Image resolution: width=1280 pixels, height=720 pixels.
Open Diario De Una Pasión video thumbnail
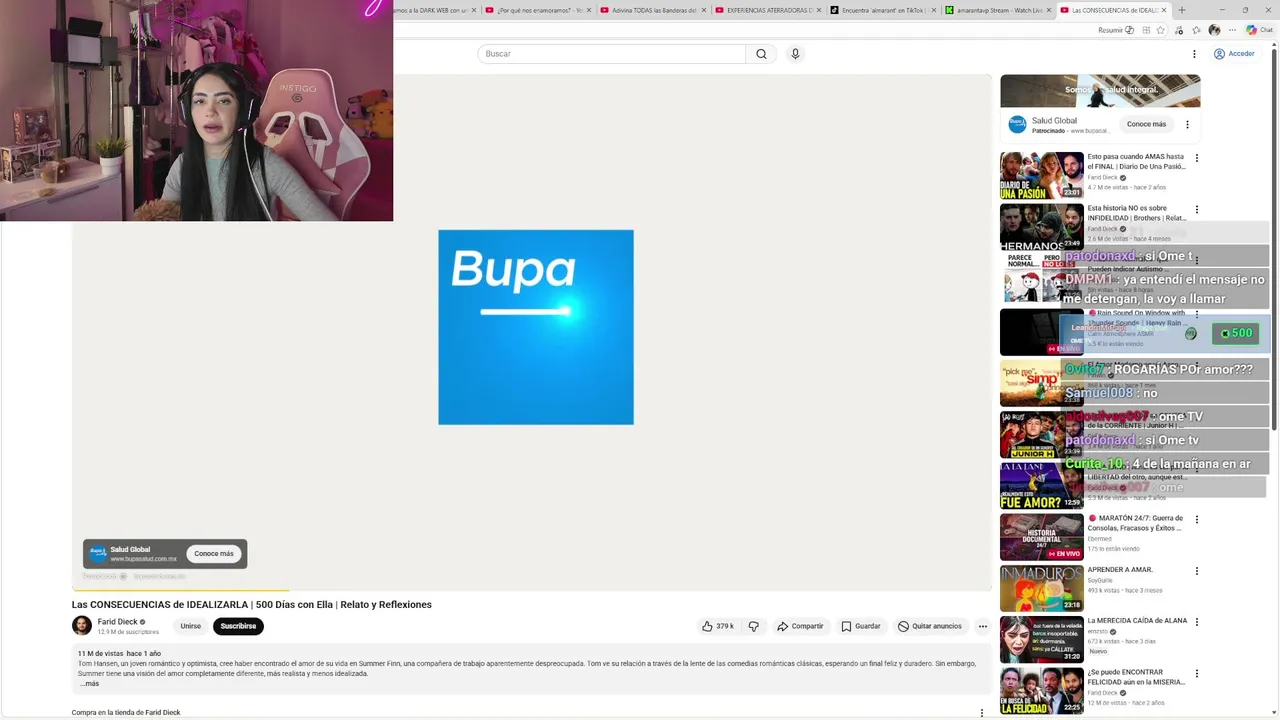(x=1042, y=175)
